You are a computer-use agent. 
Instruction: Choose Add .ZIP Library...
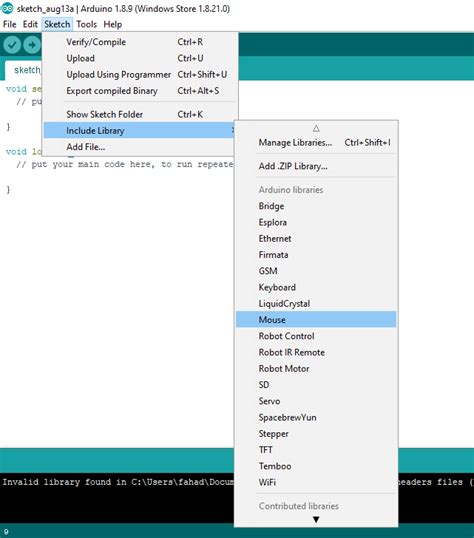[x=316, y=166]
